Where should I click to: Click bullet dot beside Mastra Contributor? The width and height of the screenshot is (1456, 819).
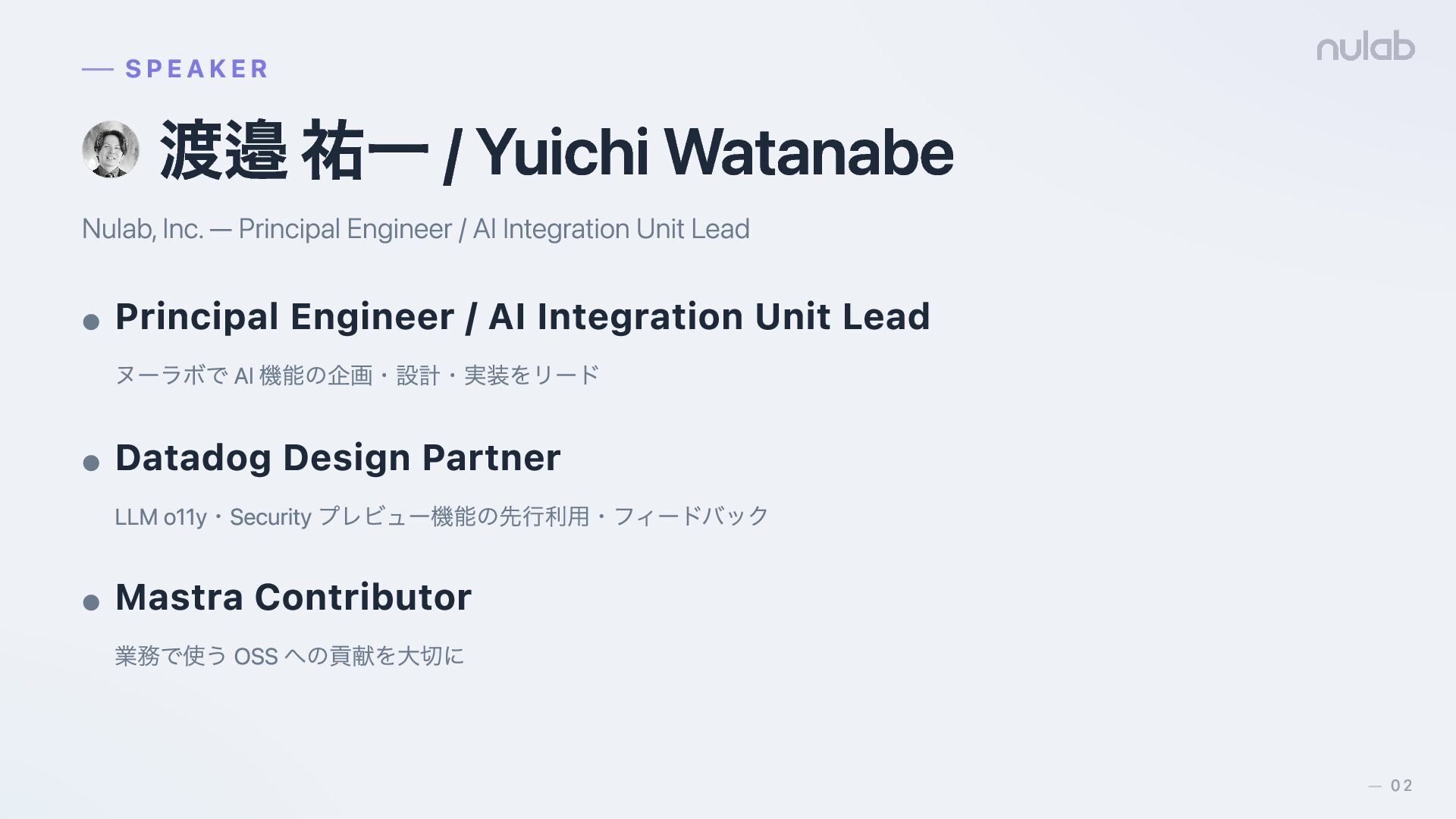tap(91, 603)
